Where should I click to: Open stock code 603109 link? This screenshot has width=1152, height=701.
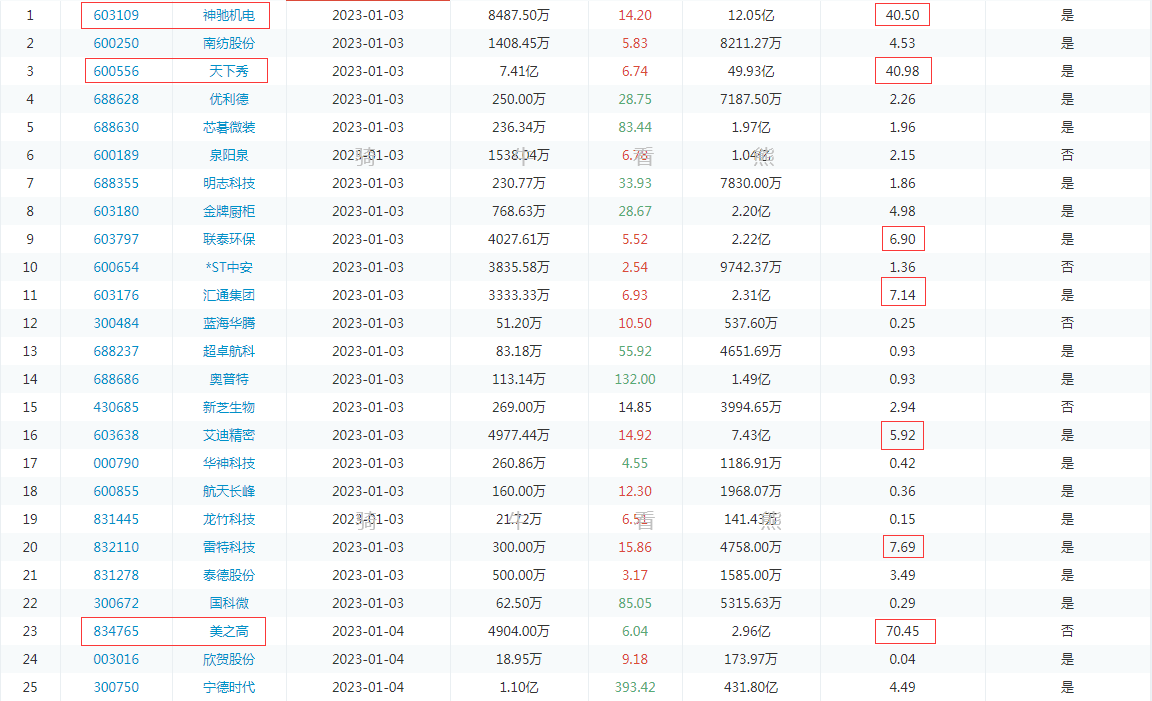[x=116, y=15]
